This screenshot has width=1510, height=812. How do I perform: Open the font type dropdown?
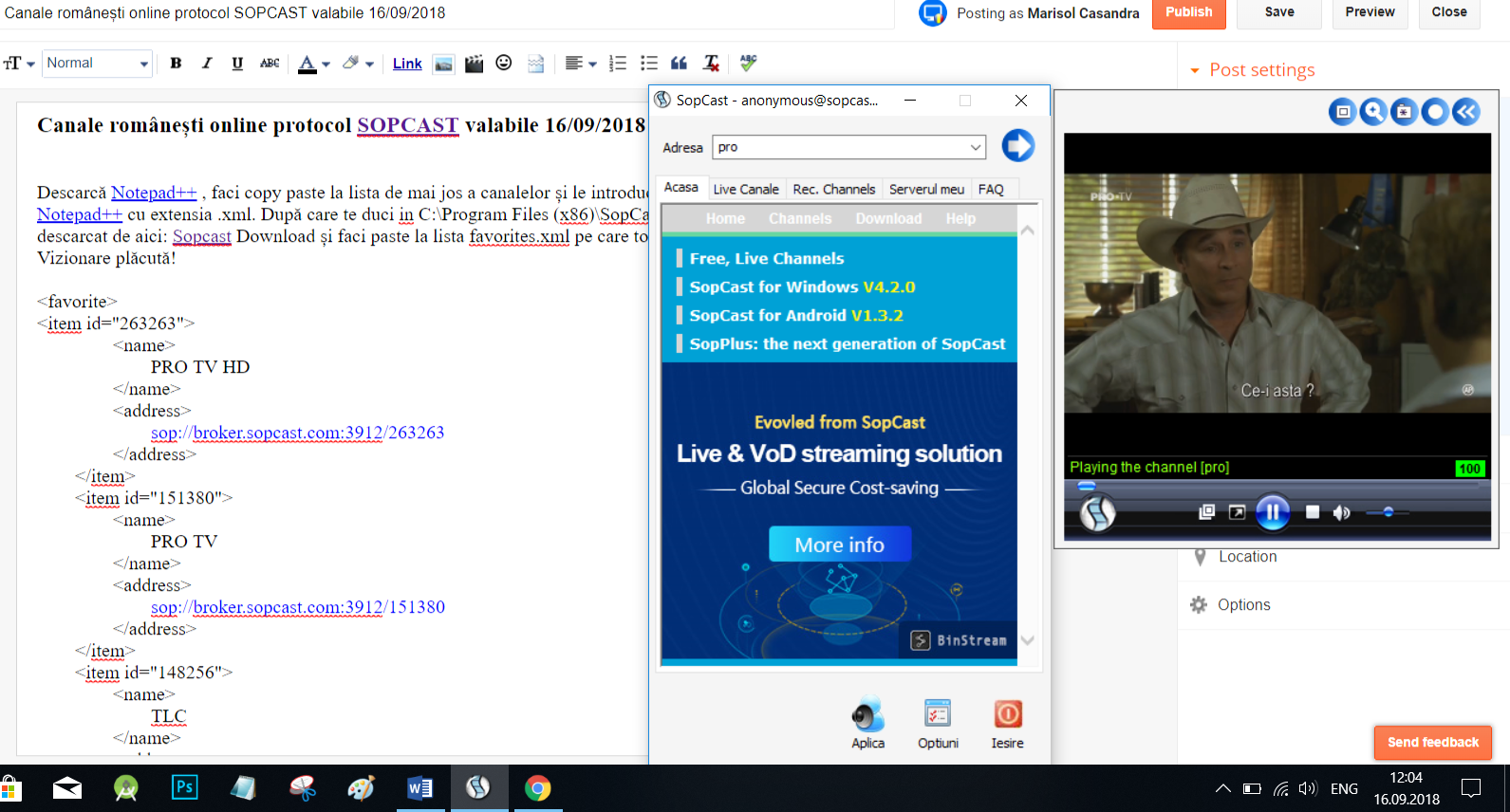pos(19,64)
